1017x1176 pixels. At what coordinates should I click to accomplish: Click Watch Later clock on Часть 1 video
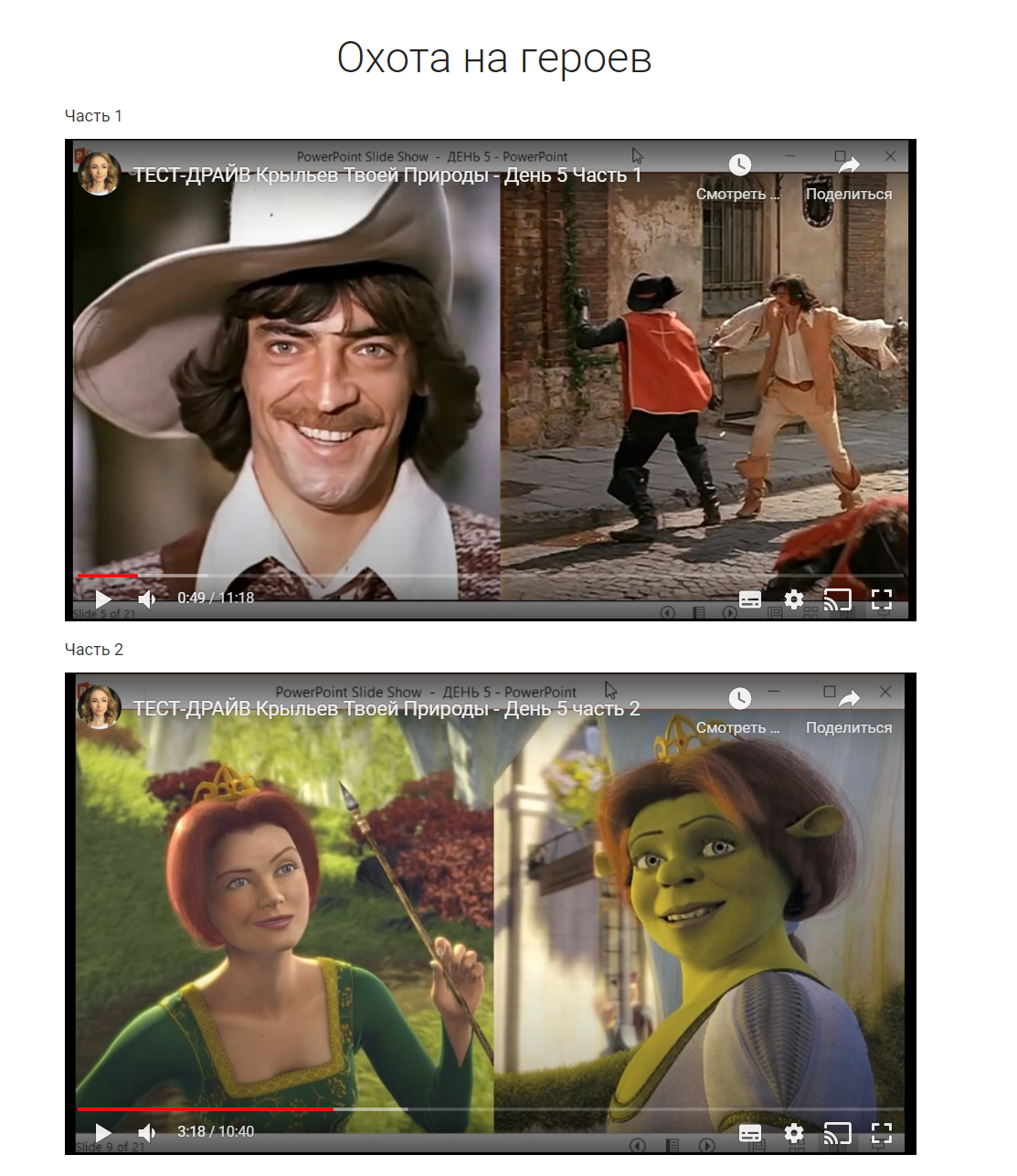pyautogui.click(x=740, y=164)
